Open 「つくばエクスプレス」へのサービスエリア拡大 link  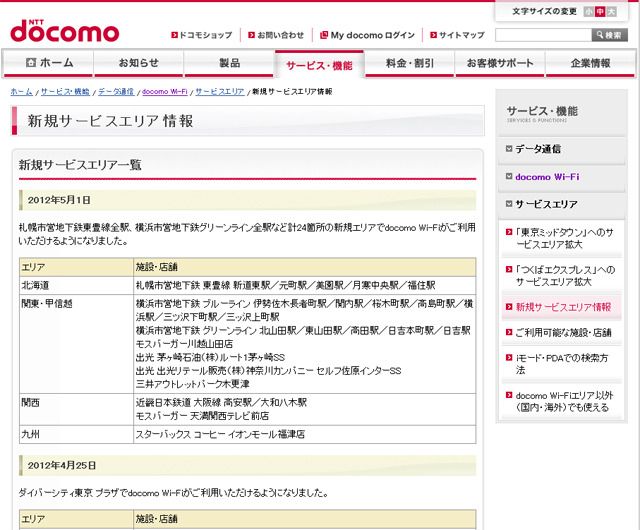565,276
